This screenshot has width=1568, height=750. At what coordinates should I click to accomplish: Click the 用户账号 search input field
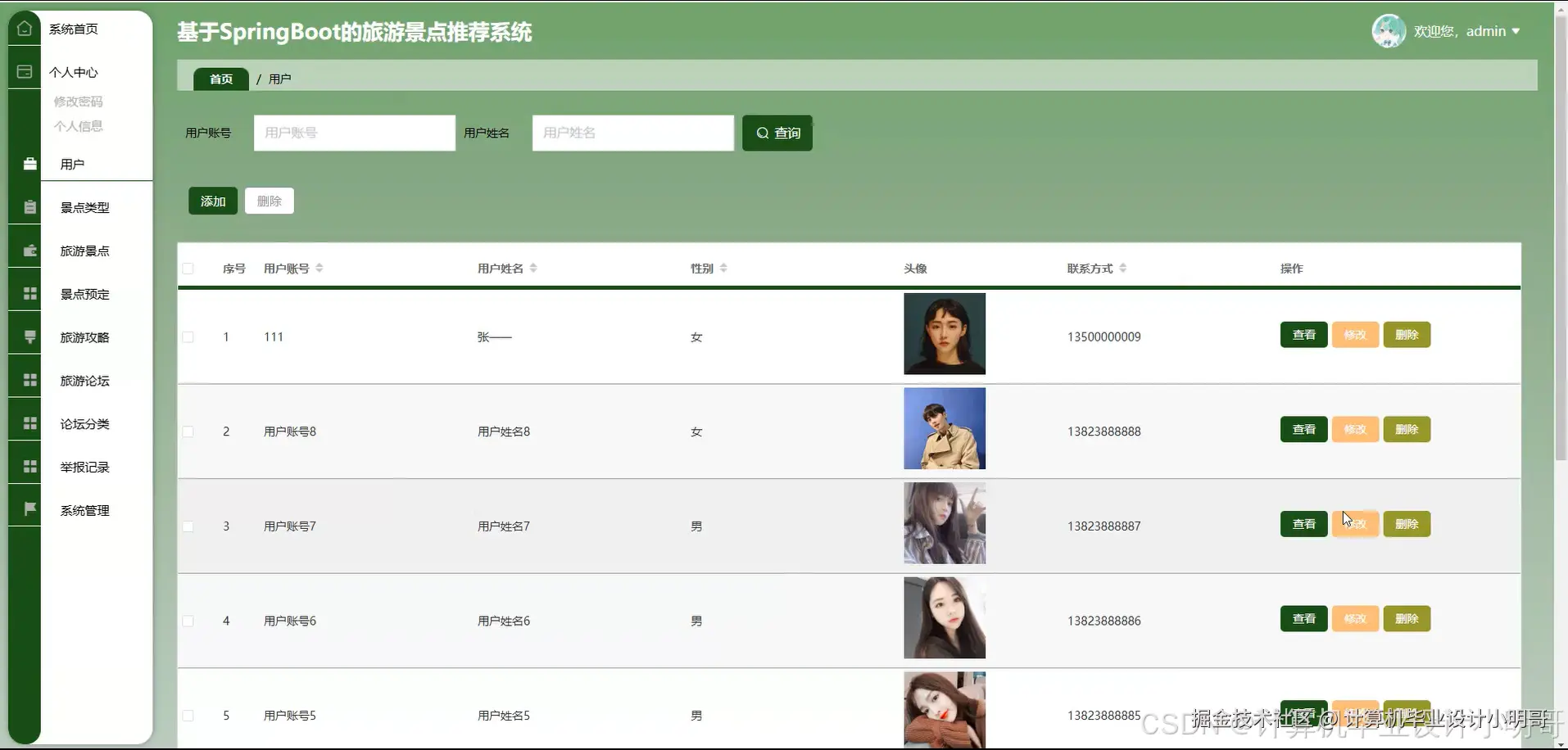(354, 133)
